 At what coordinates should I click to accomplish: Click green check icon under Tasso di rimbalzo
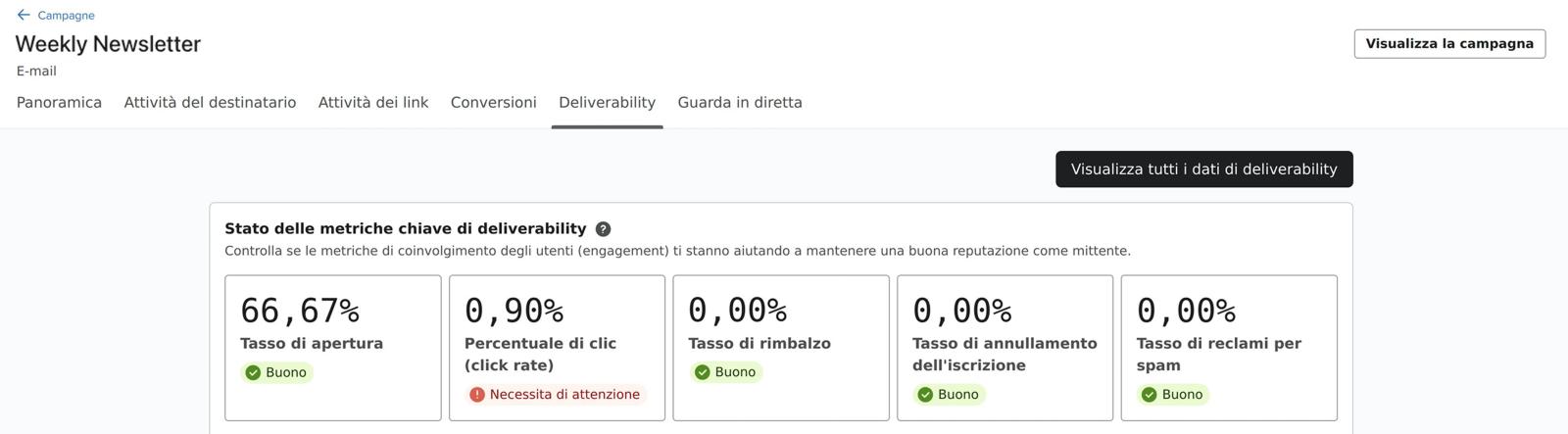[702, 372]
